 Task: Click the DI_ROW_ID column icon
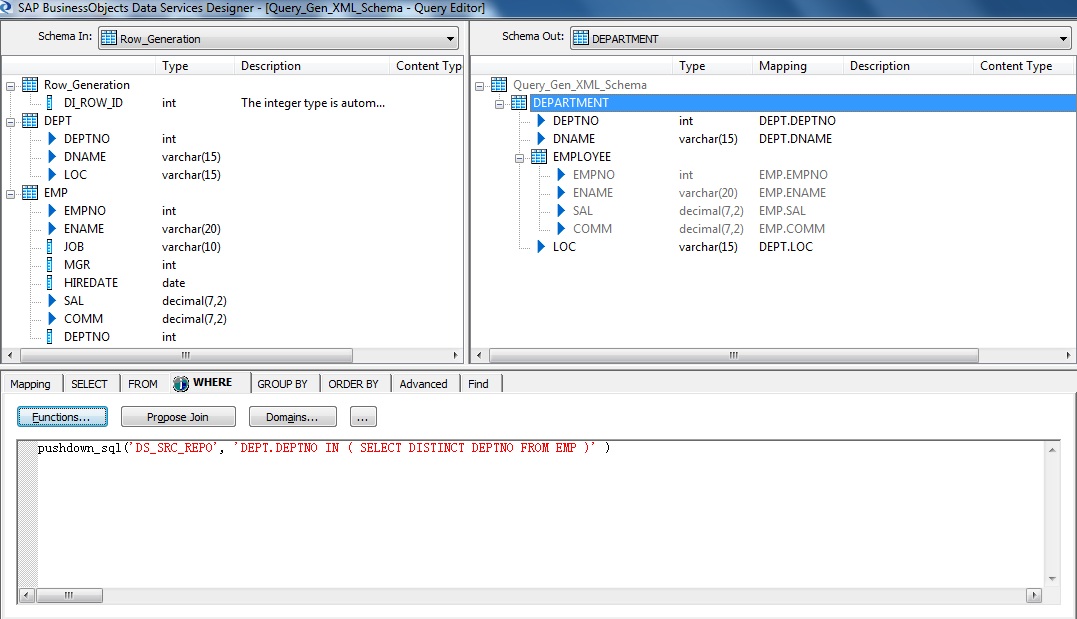49,103
